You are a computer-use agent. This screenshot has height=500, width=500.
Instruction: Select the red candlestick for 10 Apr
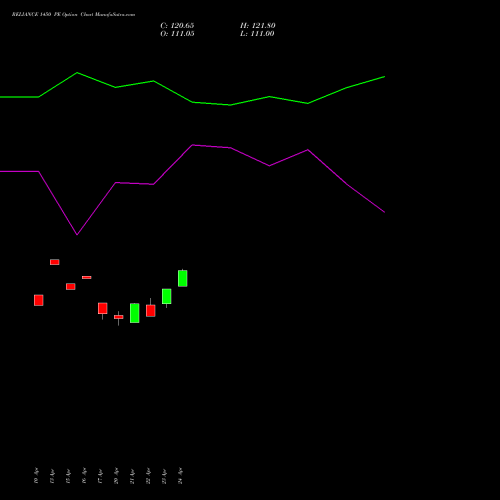(x=39, y=300)
